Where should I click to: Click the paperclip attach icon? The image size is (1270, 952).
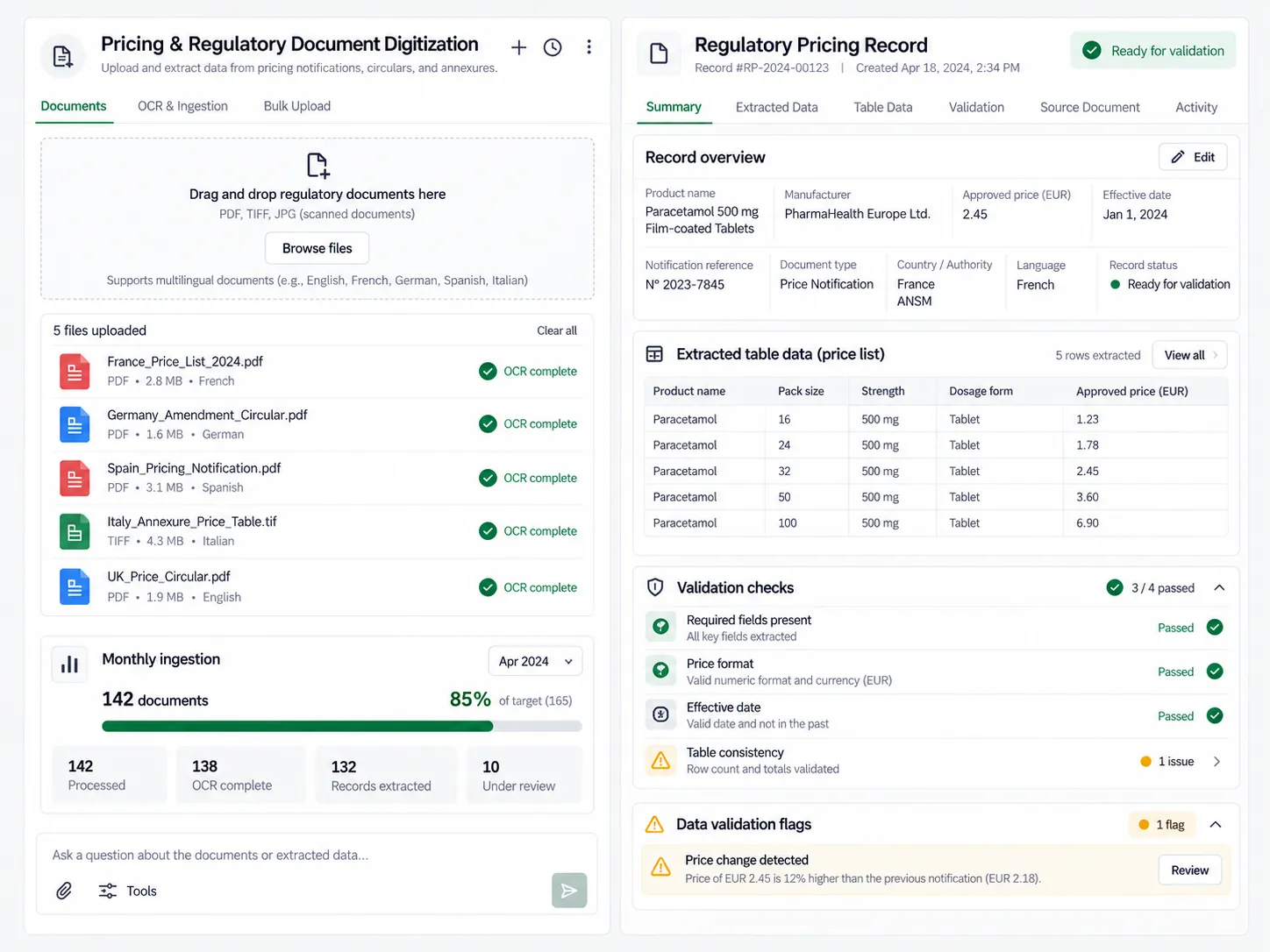(64, 891)
